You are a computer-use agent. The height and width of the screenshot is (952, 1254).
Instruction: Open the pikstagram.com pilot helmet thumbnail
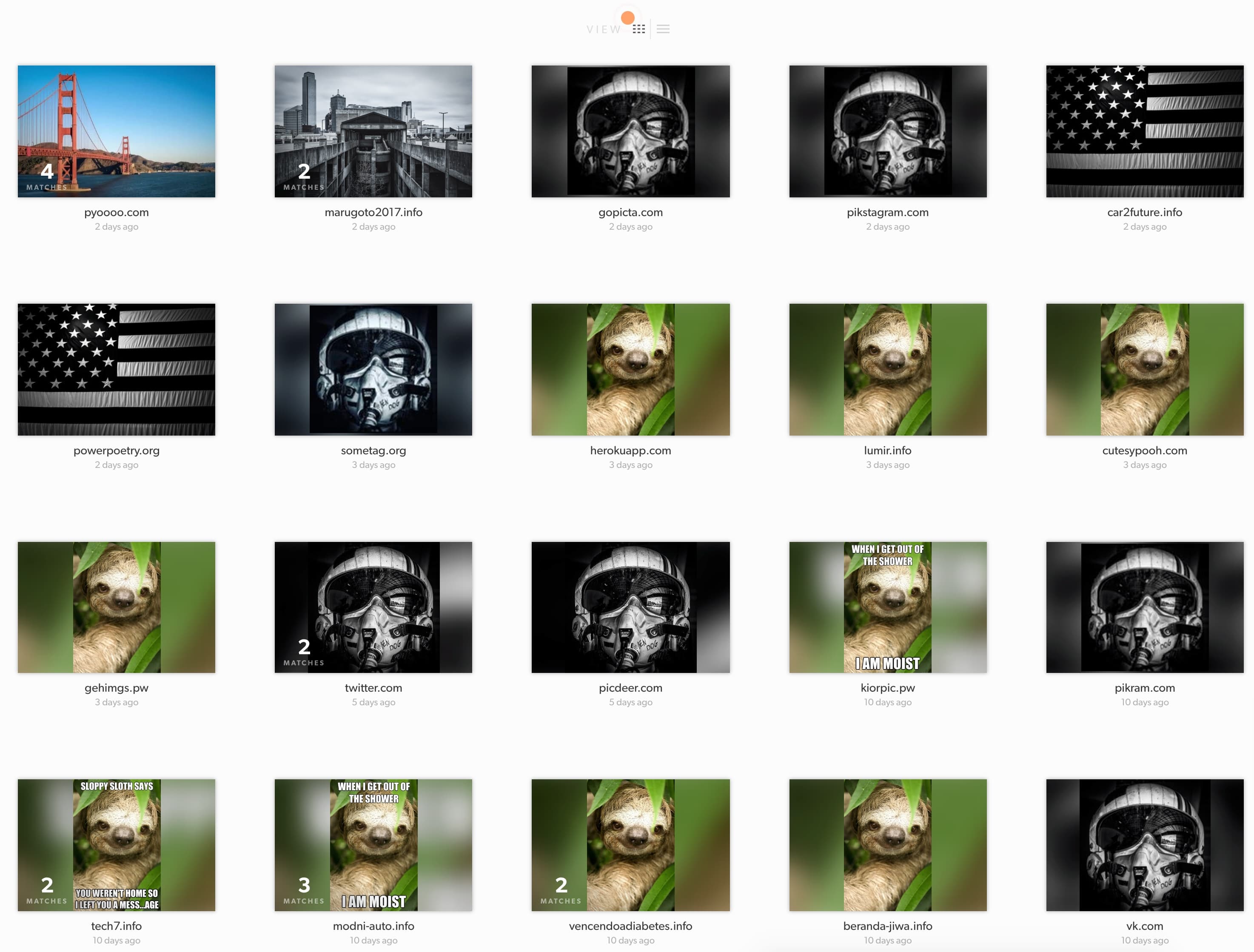point(887,131)
